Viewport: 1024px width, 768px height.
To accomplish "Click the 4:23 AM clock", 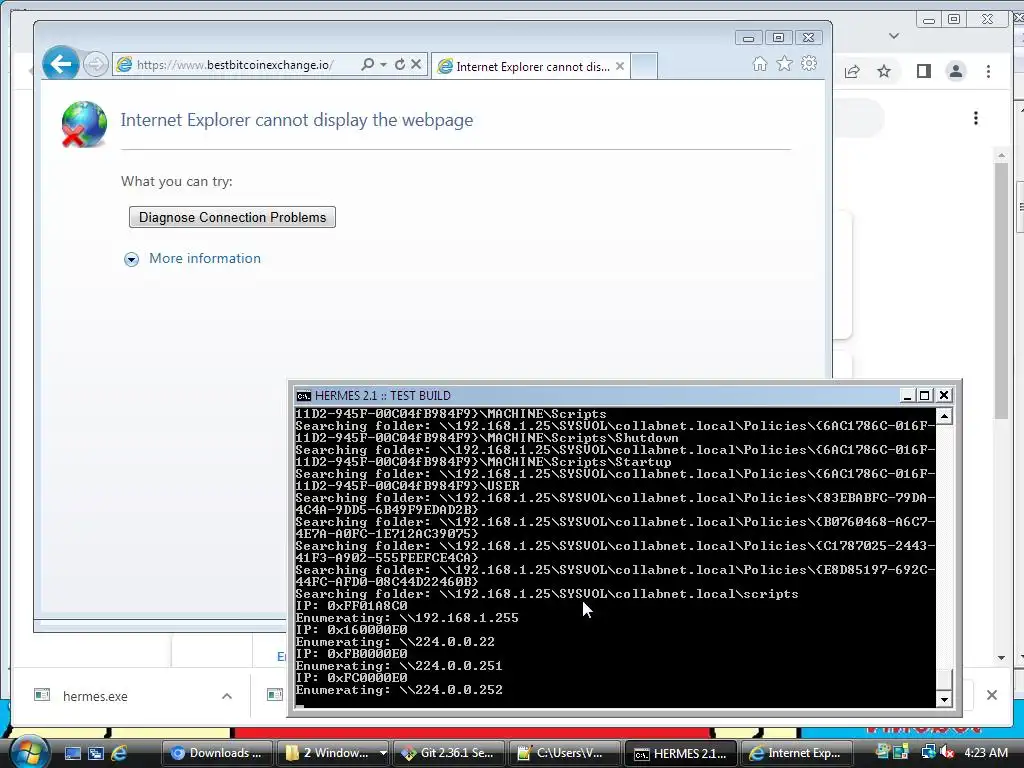I will tap(985, 752).
